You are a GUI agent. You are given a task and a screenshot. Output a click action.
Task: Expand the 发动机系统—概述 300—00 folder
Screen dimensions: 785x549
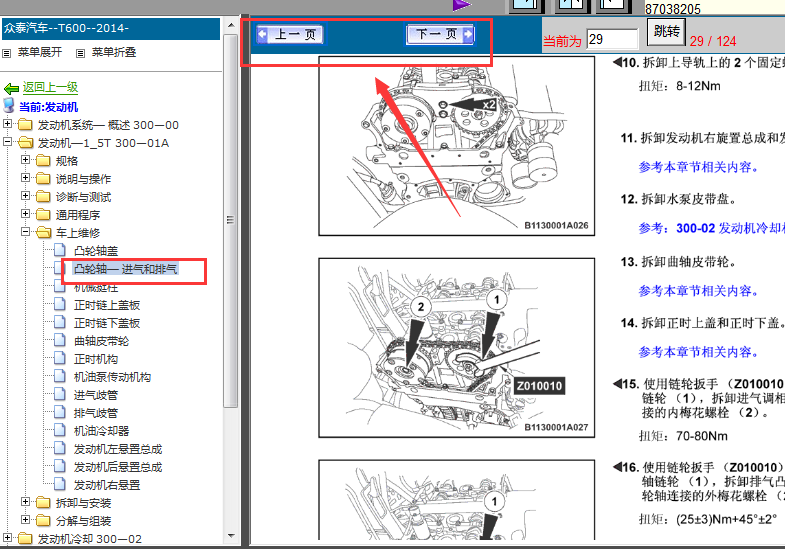coord(7,123)
